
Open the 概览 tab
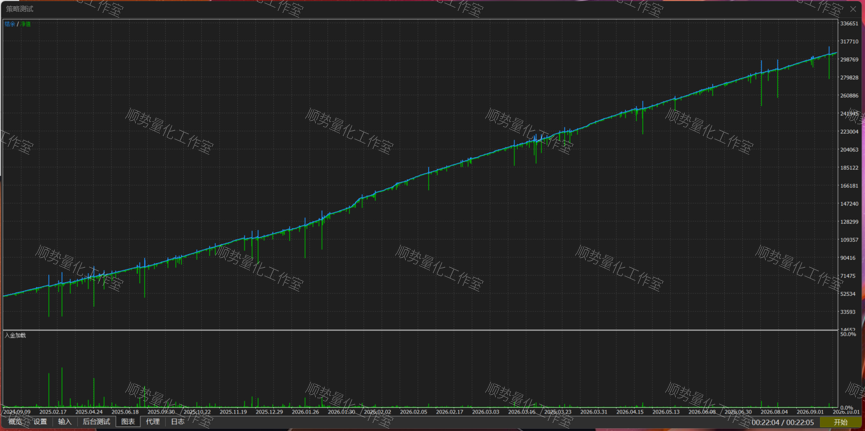coord(15,422)
